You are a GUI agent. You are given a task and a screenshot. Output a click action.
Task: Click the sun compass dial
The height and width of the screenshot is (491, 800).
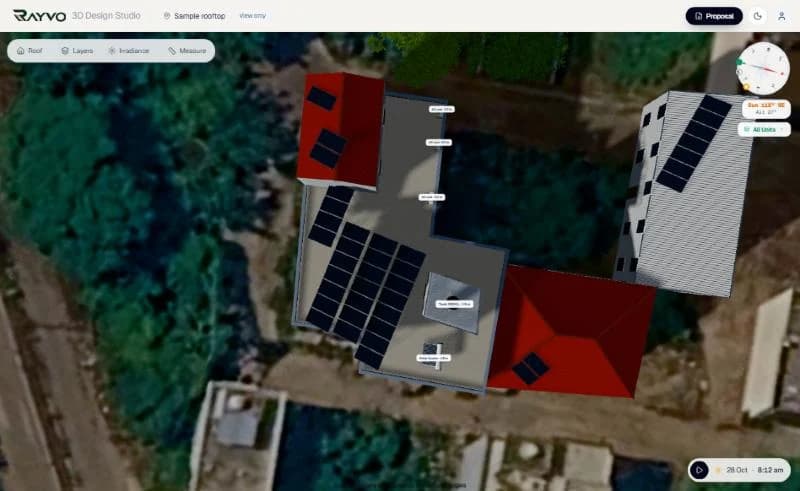763,68
